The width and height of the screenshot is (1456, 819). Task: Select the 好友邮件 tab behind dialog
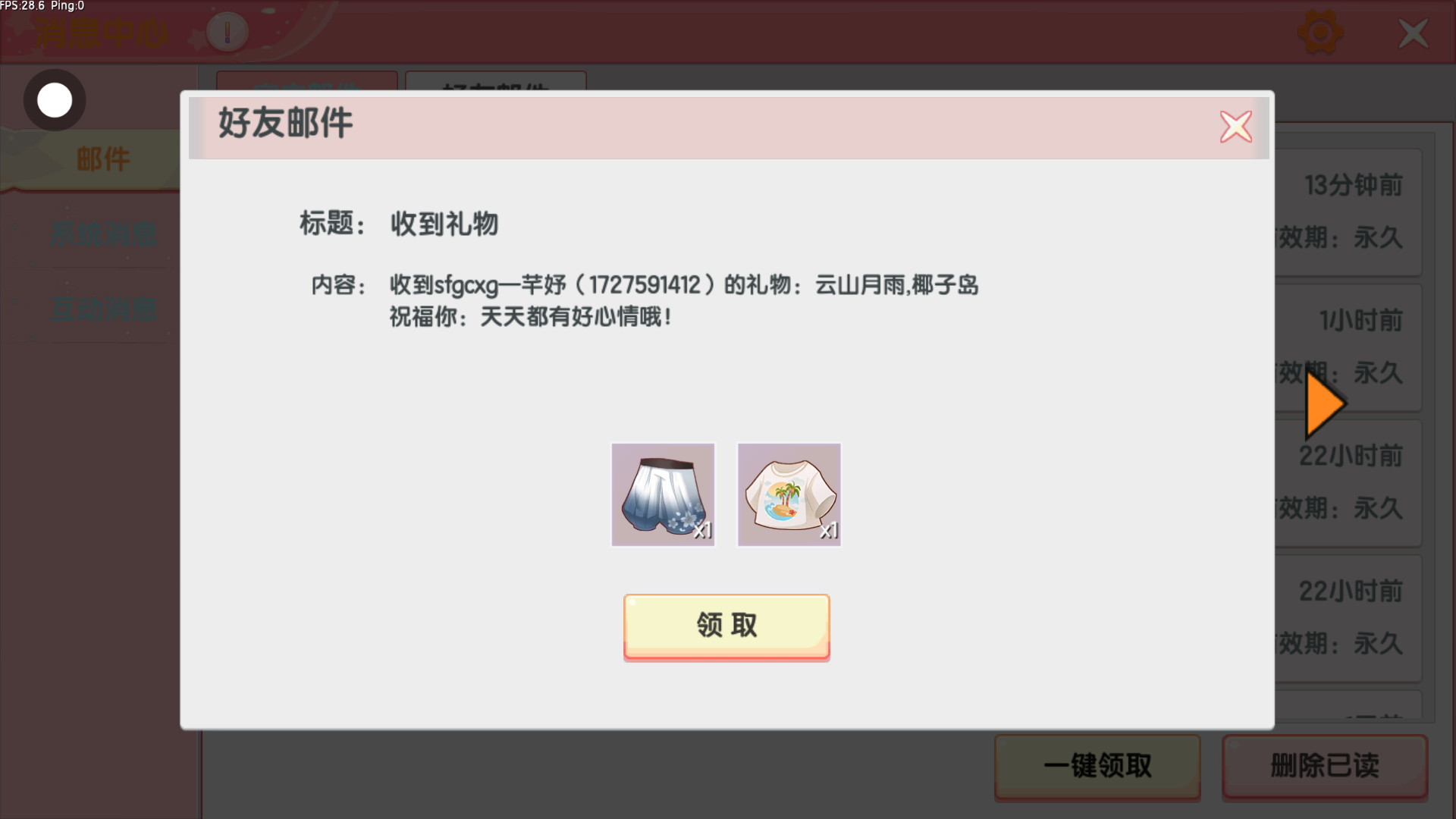pos(496,82)
